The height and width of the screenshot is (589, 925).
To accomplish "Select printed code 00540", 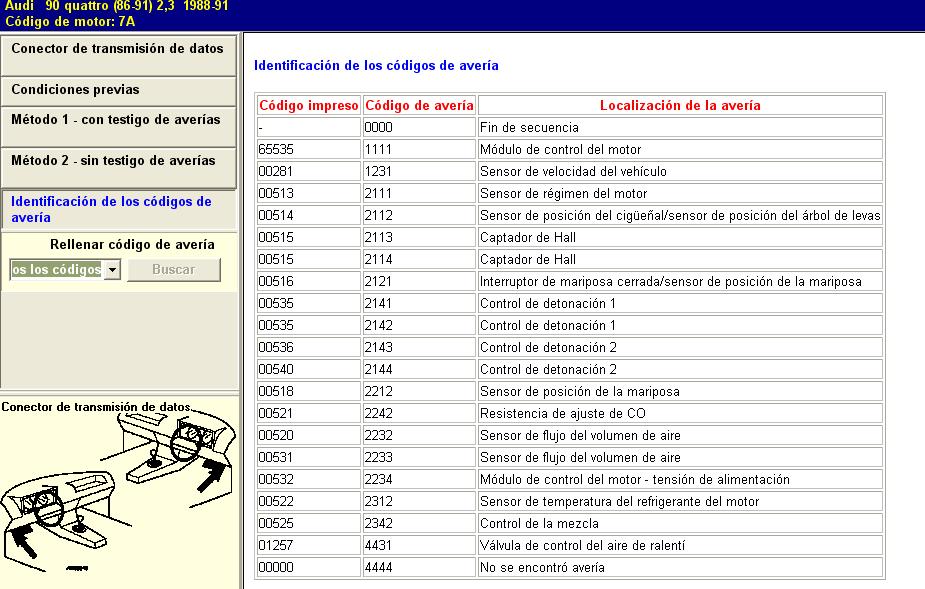I will [309, 369].
